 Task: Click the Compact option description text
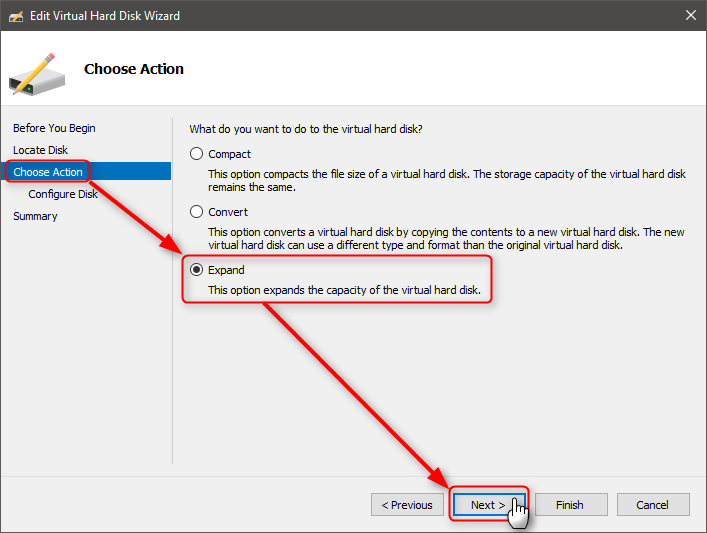[447, 180]
